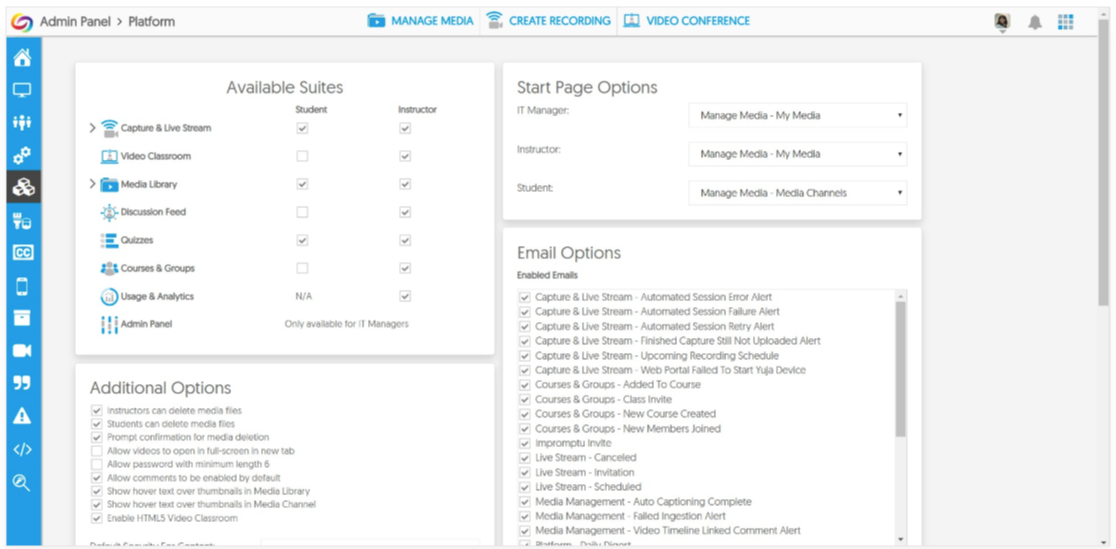
Task: Click the Enabled Emails list scrollbar thumb
Action: pyautogui.click(x=900, y=369)
